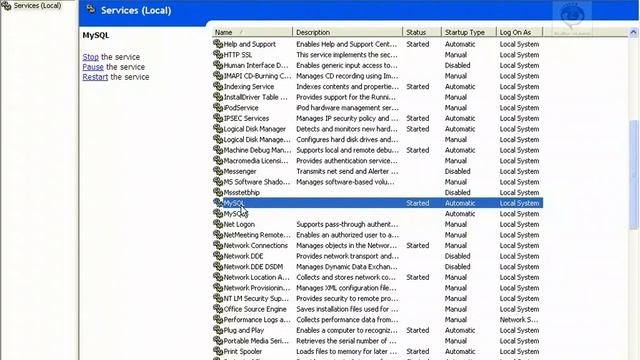The width and height of the screenshot is (640, 360).
Task: Click the Print Spooler gear icon
Action: pos(218,351)
